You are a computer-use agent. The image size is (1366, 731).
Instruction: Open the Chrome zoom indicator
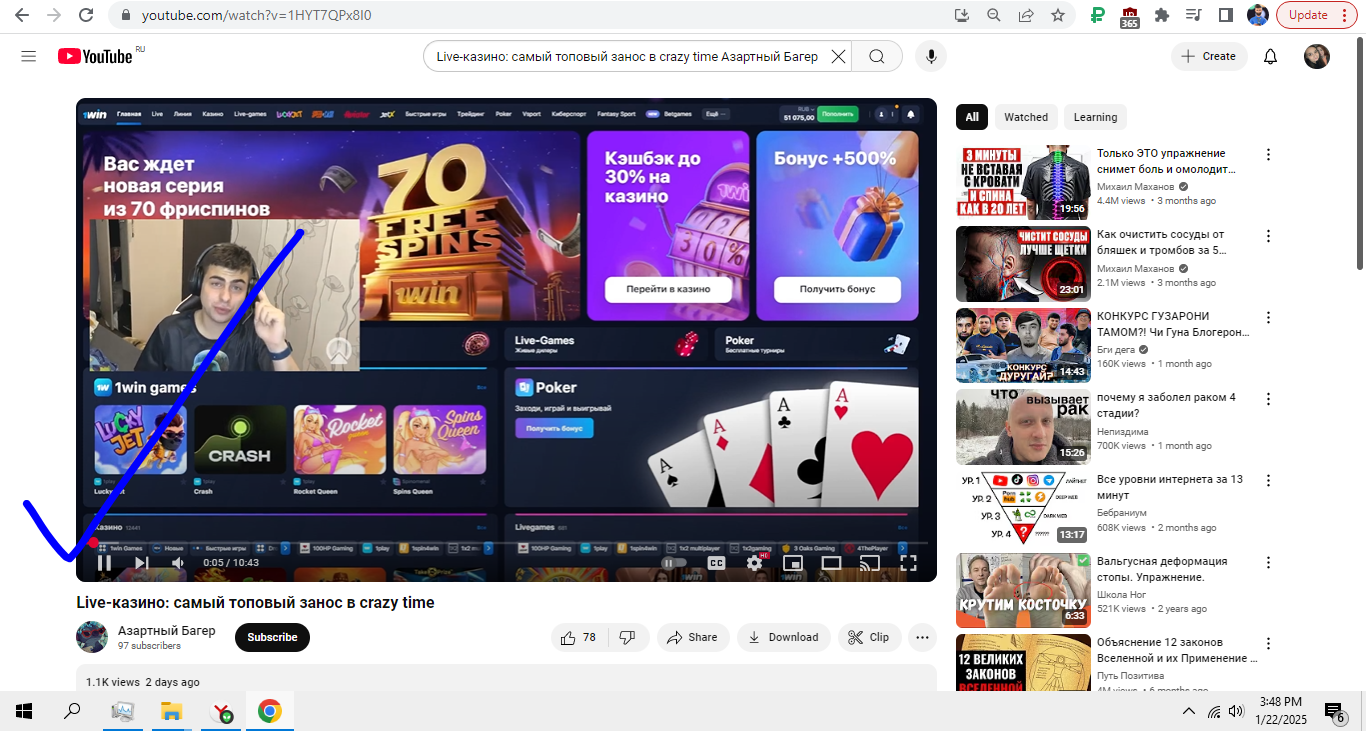pyautogui.click(x=994, y=15)
